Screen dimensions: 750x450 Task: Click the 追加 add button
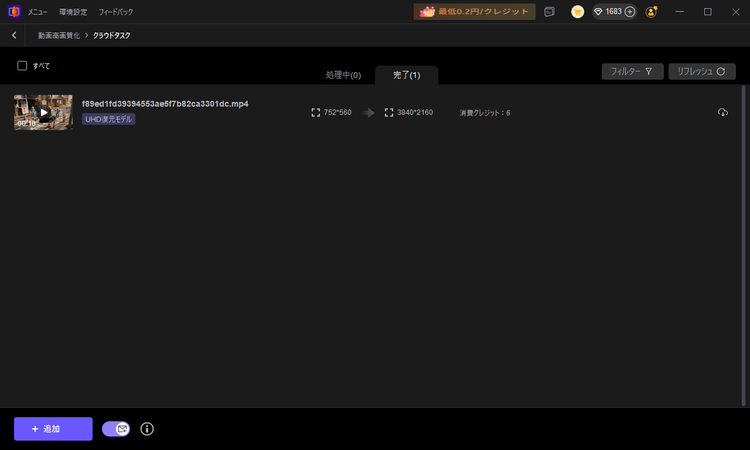(x=53, y=429)
